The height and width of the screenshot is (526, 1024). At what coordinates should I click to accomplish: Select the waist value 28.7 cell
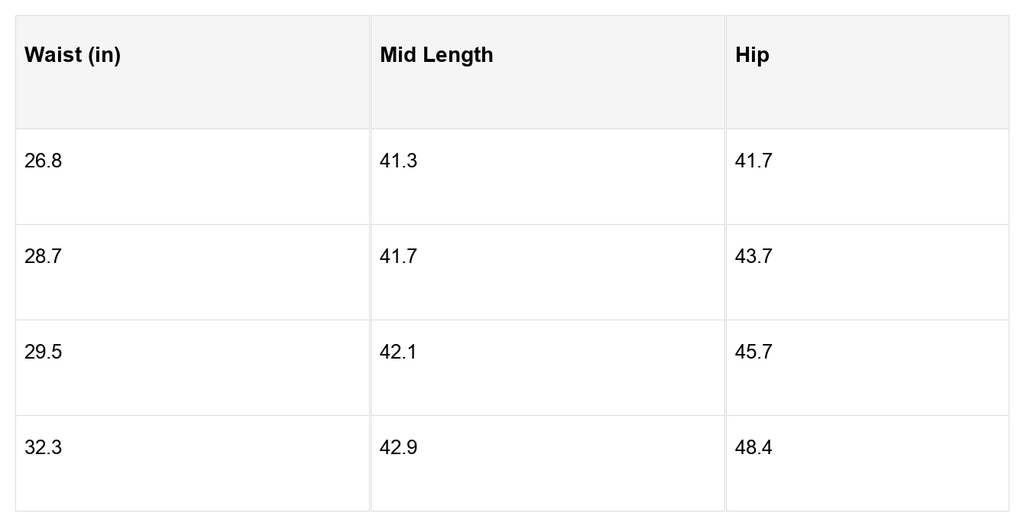[193, 272]
